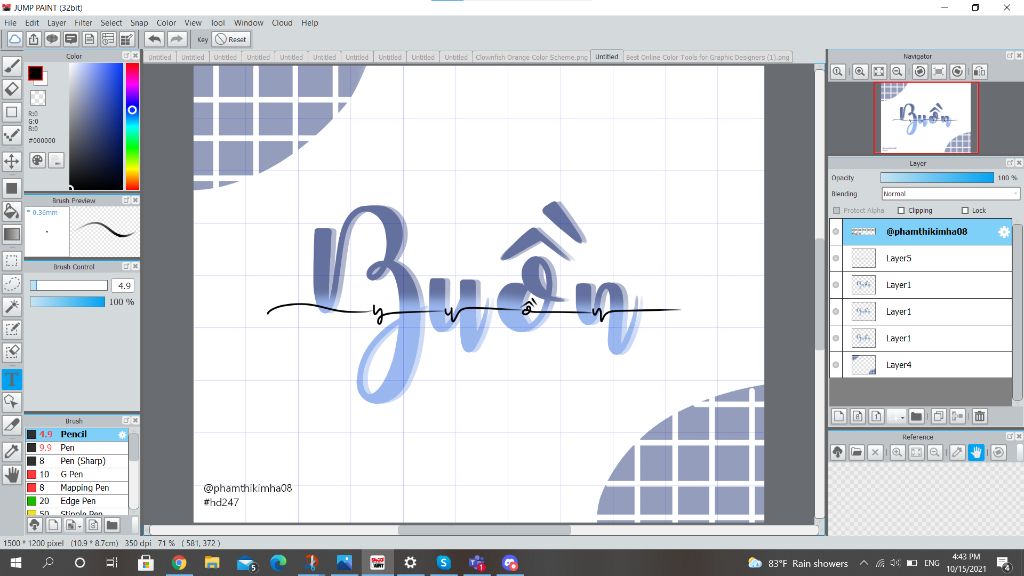Click the export share icon in top toolbar
This screenshot has height=576, width=1024.
[33, 39]
